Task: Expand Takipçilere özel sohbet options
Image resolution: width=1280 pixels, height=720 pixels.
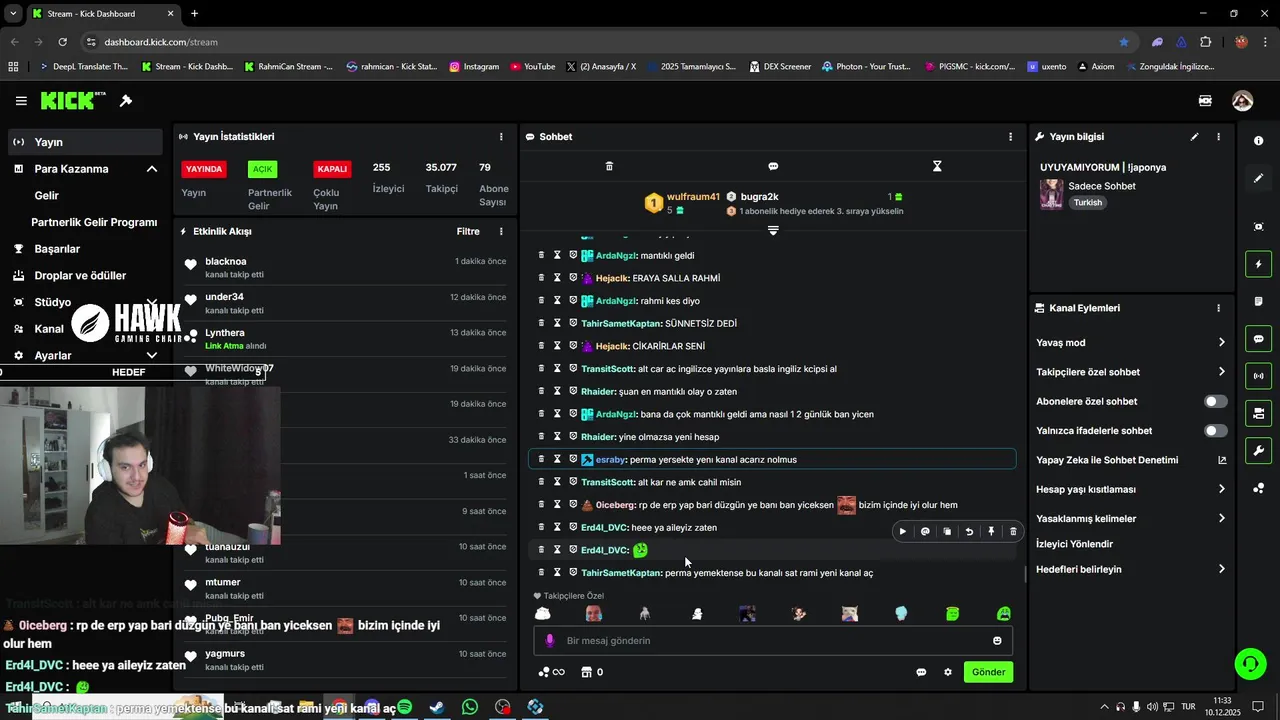Action: 1221,372
